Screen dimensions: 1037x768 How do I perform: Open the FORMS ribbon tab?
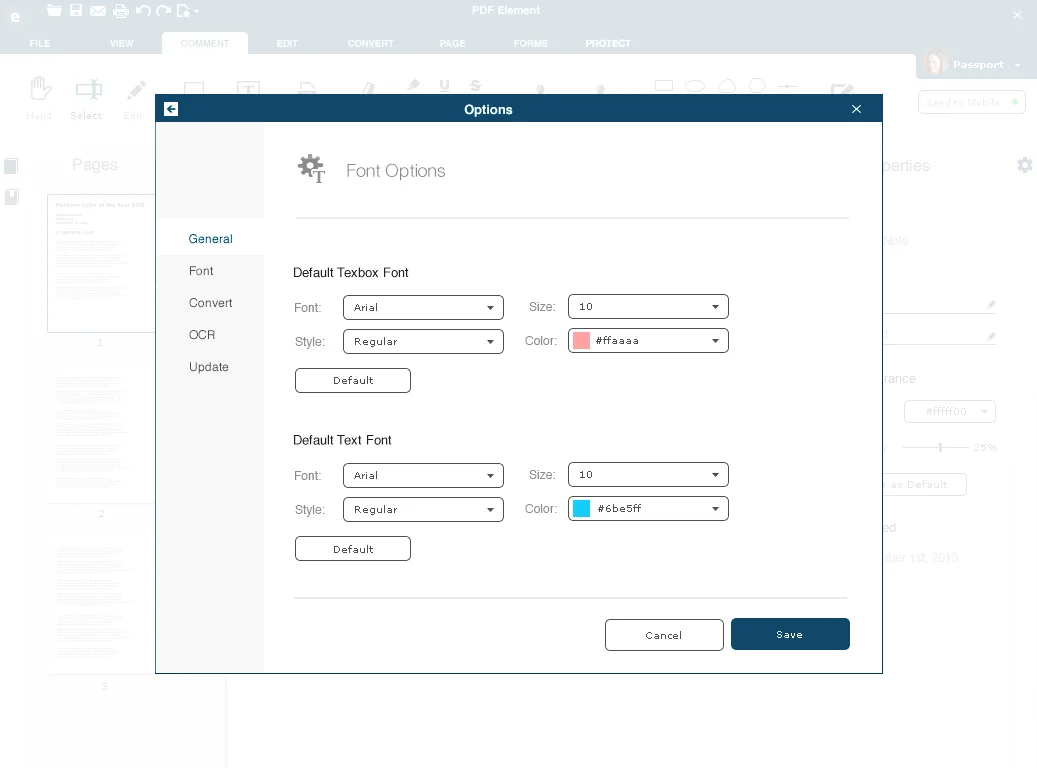coord(530,44)
